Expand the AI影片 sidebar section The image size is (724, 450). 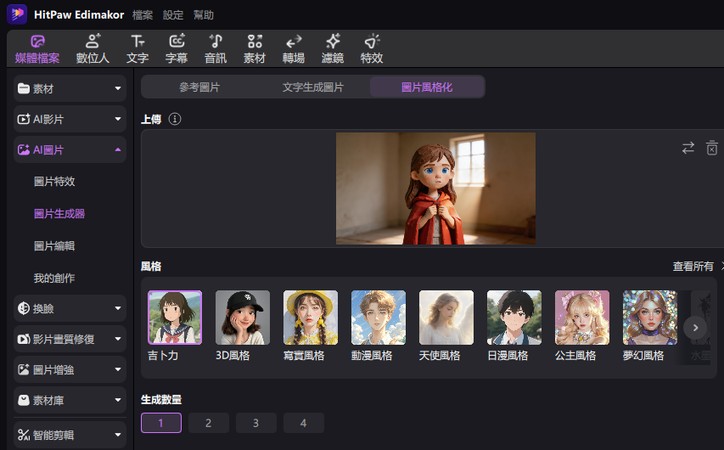tap(70, 119)
